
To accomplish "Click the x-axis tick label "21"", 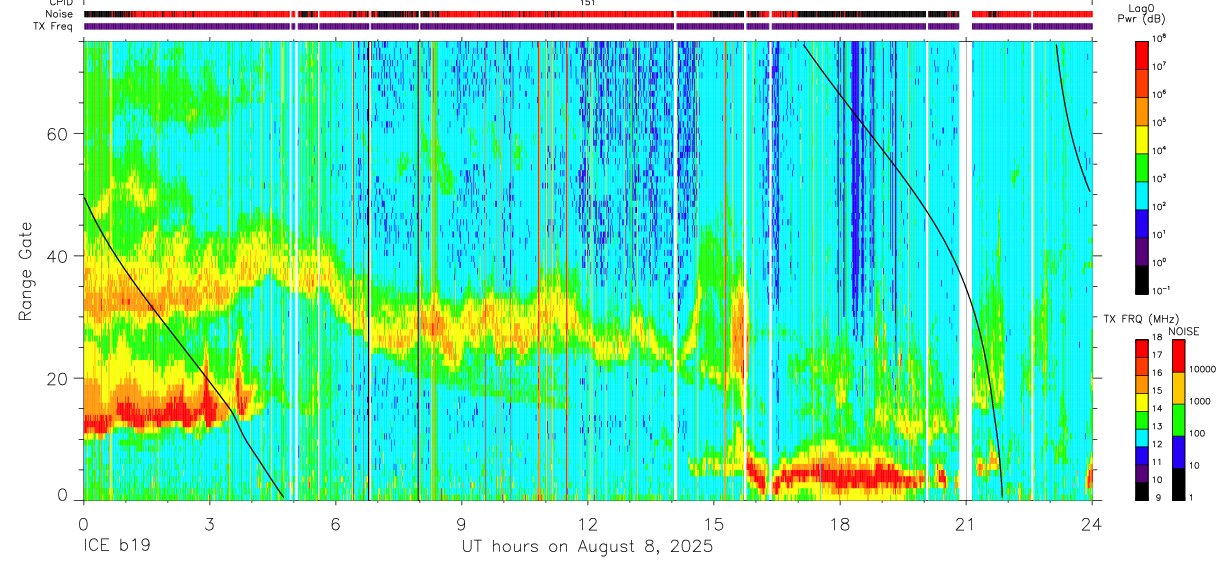I will point(965,523).
